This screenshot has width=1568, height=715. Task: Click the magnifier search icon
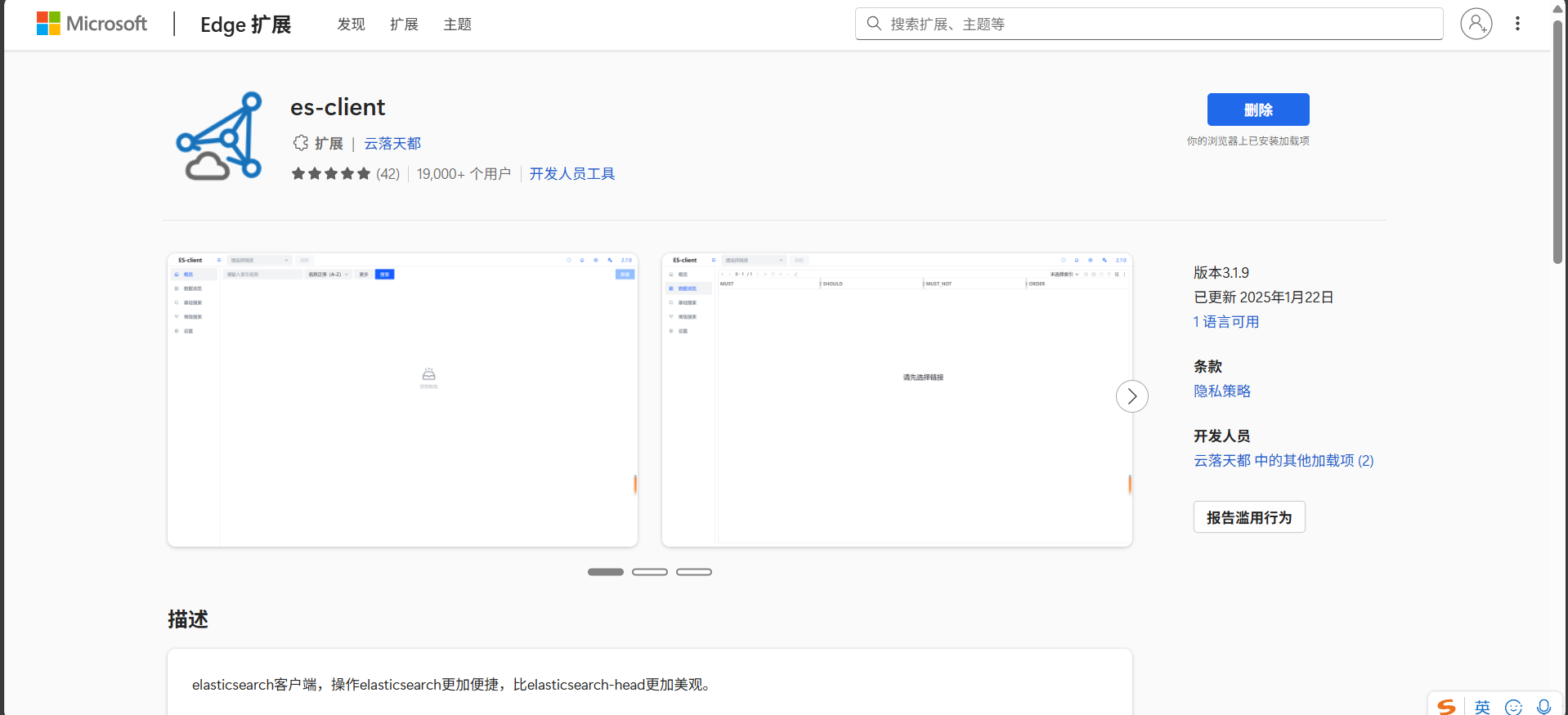tap(874, 24)
